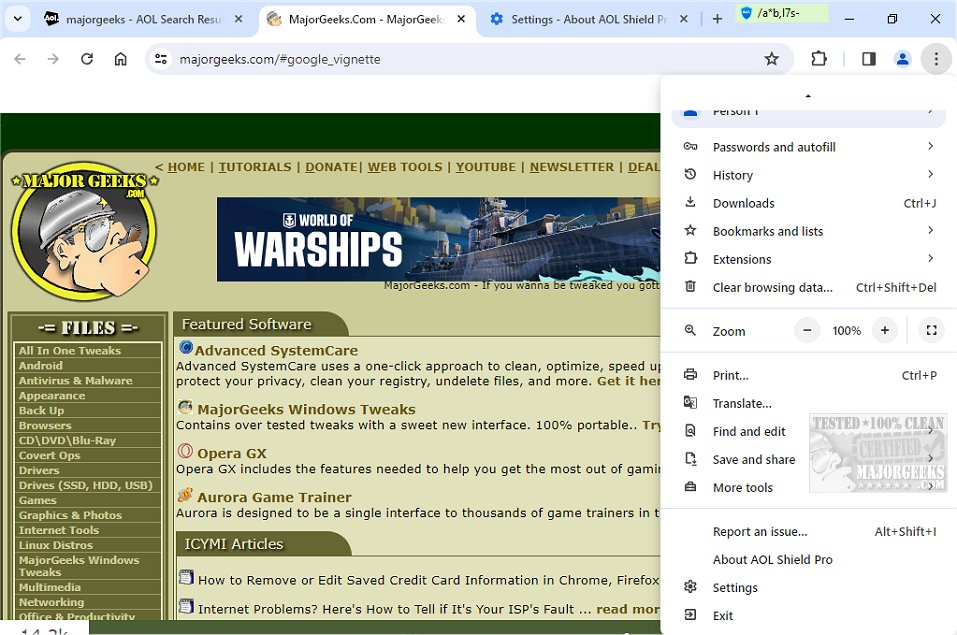Viewport: 957px width, 635px height.
Task: Select Downloads from the Chrome menu
Action: tap(745, 202)
